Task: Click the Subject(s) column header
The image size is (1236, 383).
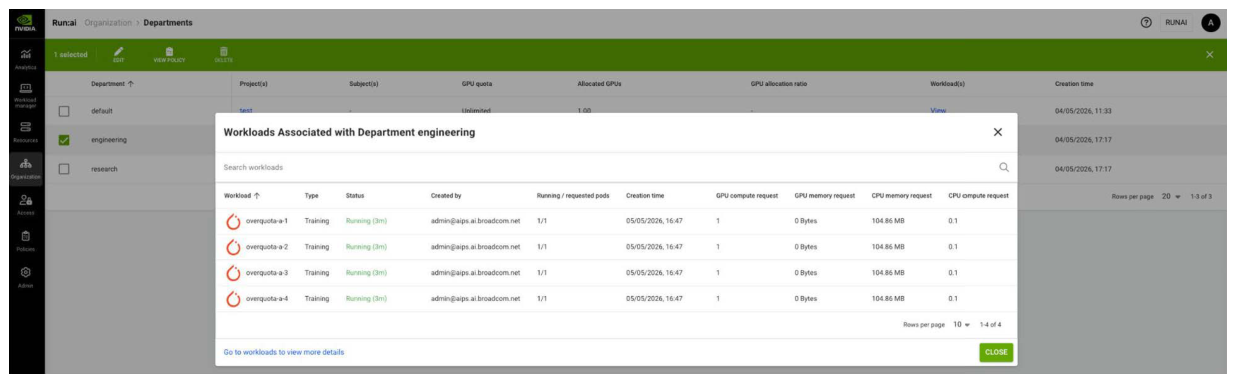Action: tap(364, 84)
